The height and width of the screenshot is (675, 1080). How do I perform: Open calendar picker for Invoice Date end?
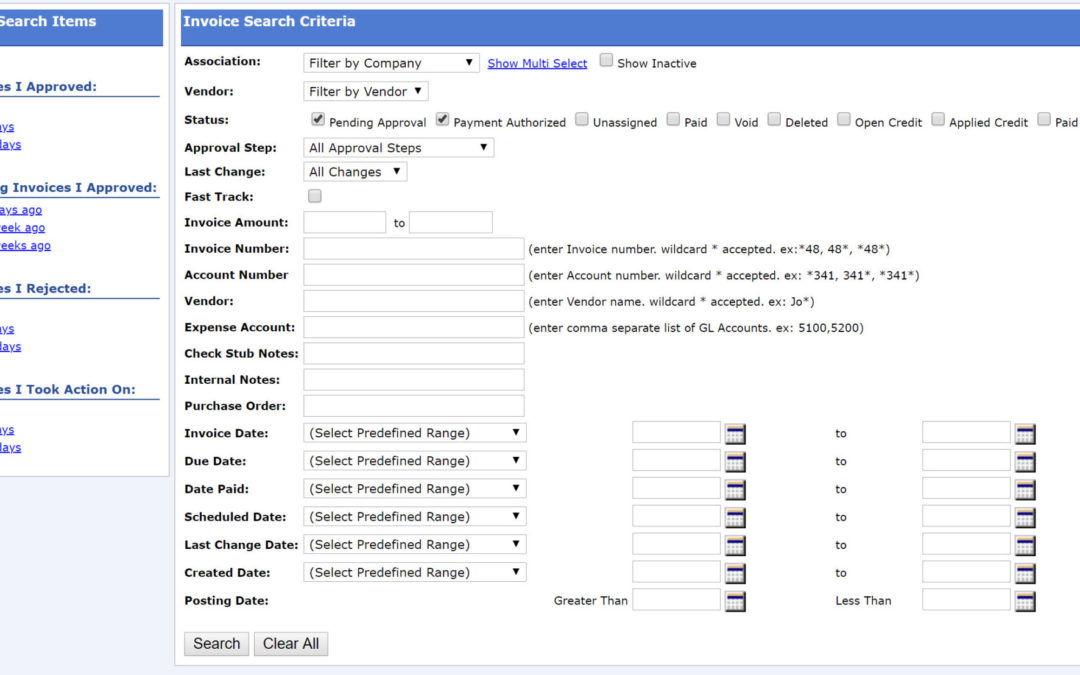(x=1025, y=434)
